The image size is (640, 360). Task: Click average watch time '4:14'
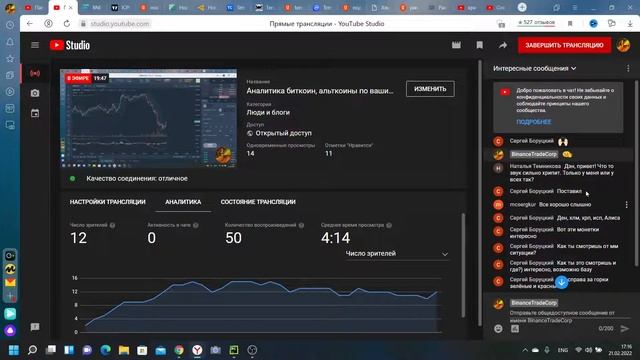click(x=335, y=238)
